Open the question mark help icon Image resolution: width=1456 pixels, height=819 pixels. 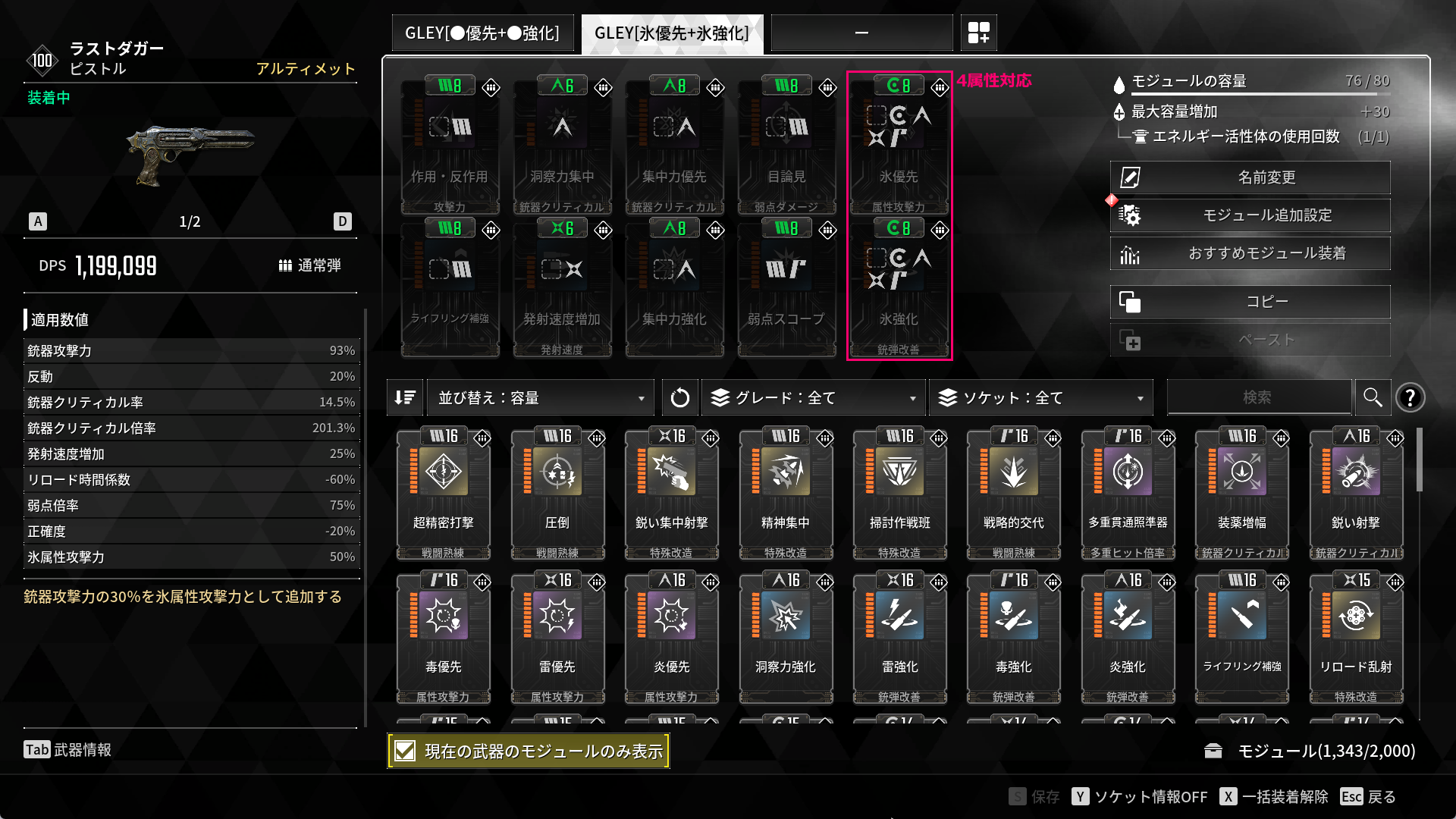pos(1410,397)
